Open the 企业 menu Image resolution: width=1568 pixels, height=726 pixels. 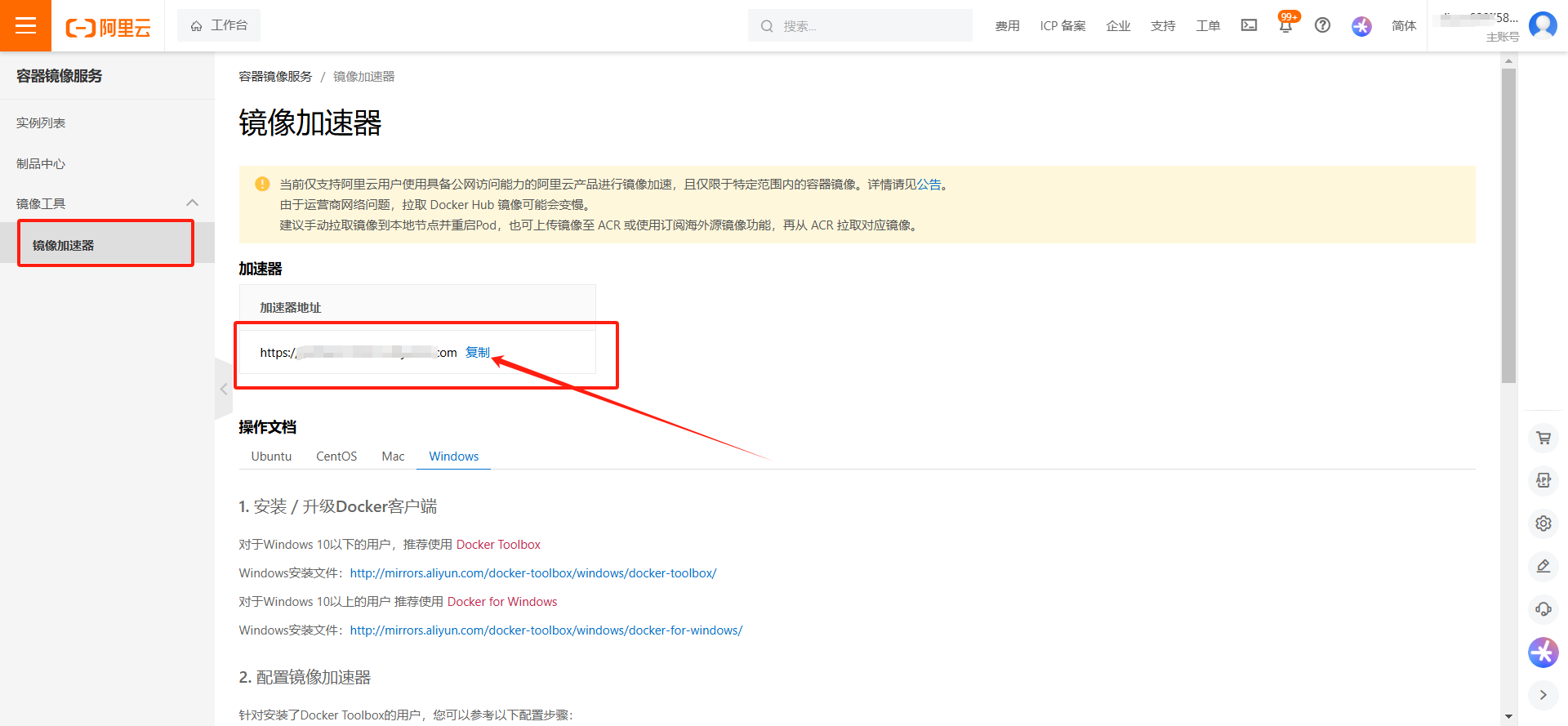pos(1118,26)
